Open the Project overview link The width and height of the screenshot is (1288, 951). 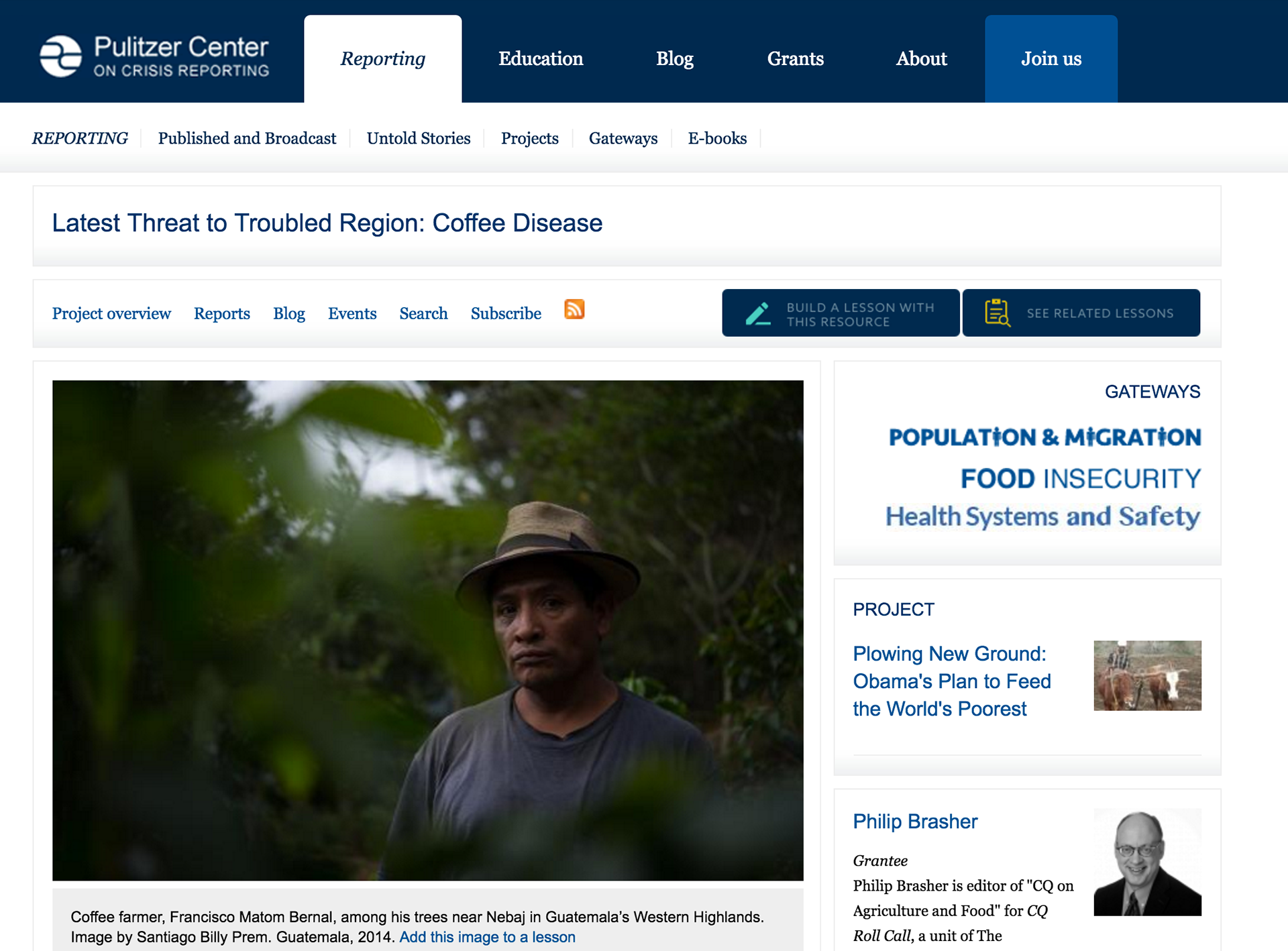pyautogui.click(x=111, y=313)
